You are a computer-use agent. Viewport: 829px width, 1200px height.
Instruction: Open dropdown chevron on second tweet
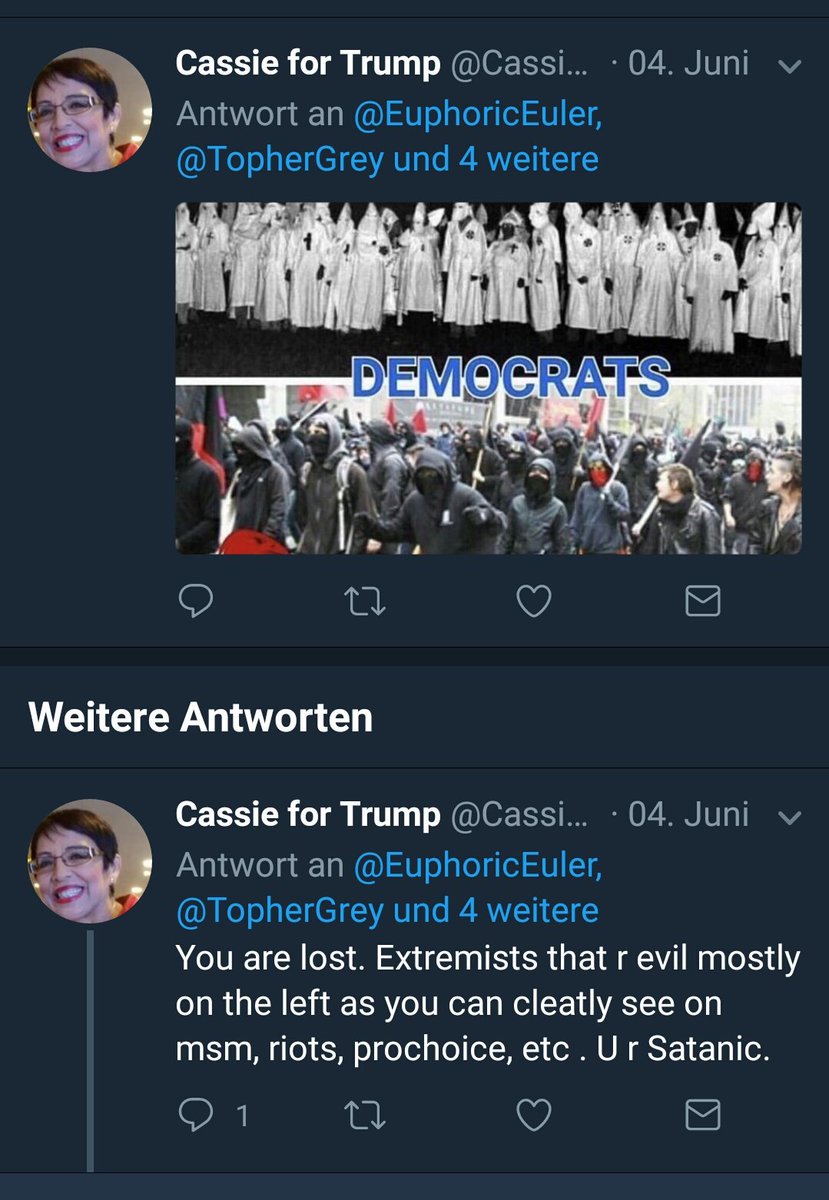click(789, 818)
